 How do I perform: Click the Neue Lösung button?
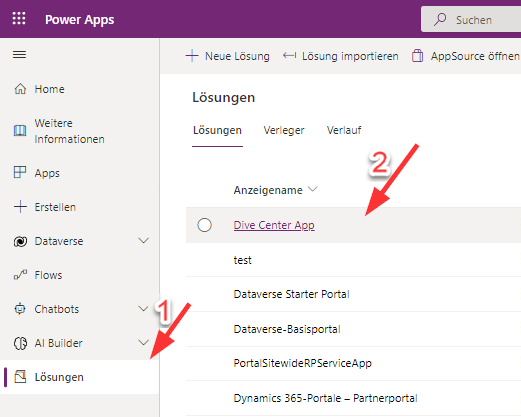coord(228,56)
